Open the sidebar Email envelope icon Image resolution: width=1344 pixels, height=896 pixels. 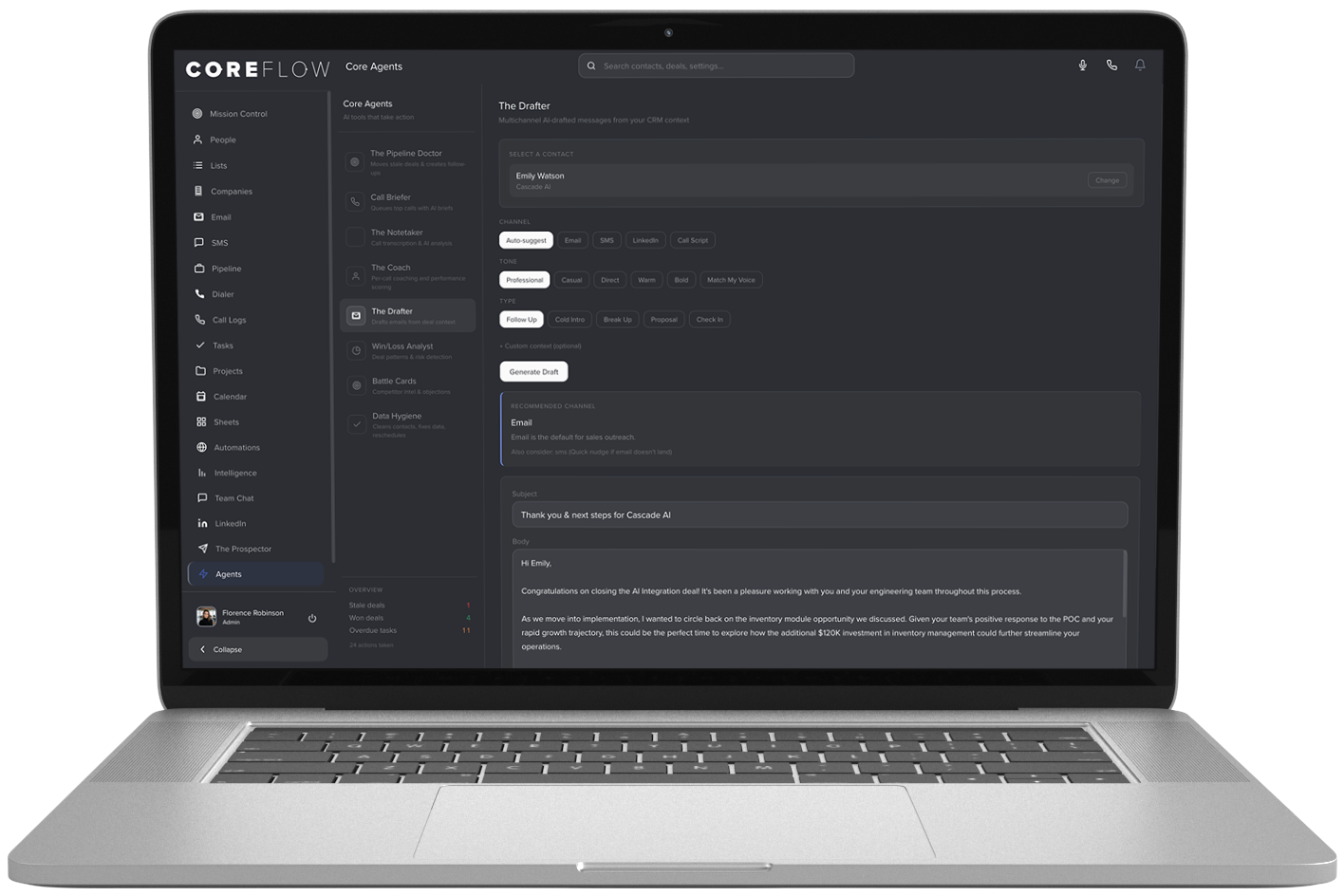198,216
